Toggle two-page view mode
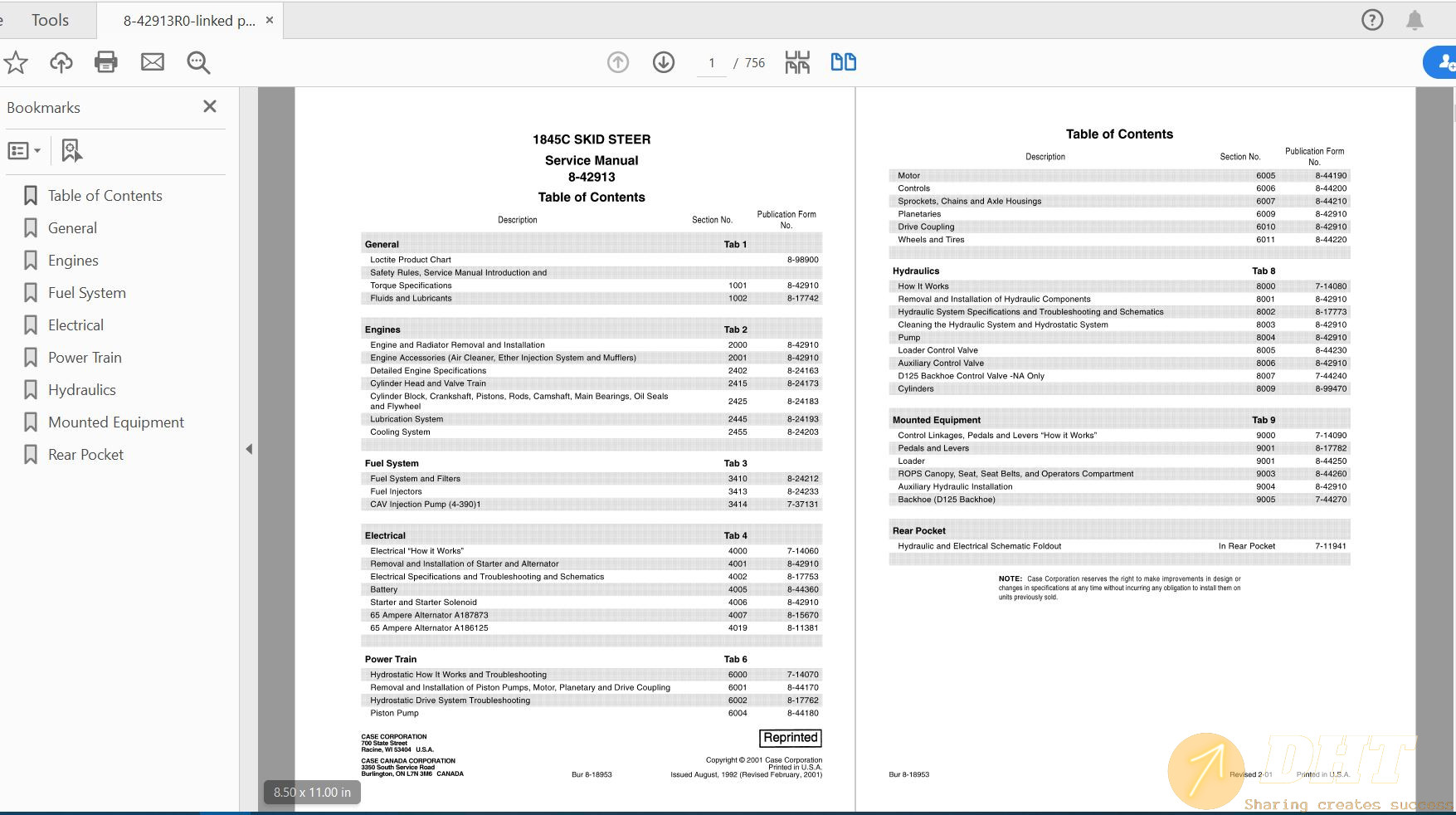This screenshot has height=815, width=1456. pos(843,62)
